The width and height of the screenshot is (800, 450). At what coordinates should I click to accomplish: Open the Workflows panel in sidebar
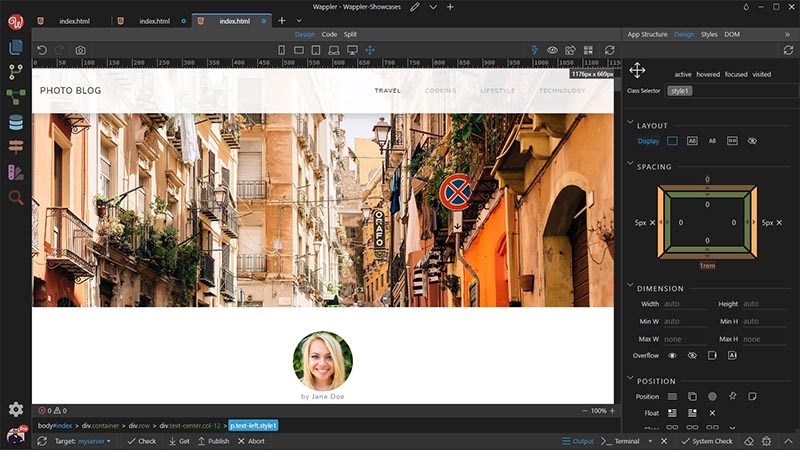[x=16, y=97]
